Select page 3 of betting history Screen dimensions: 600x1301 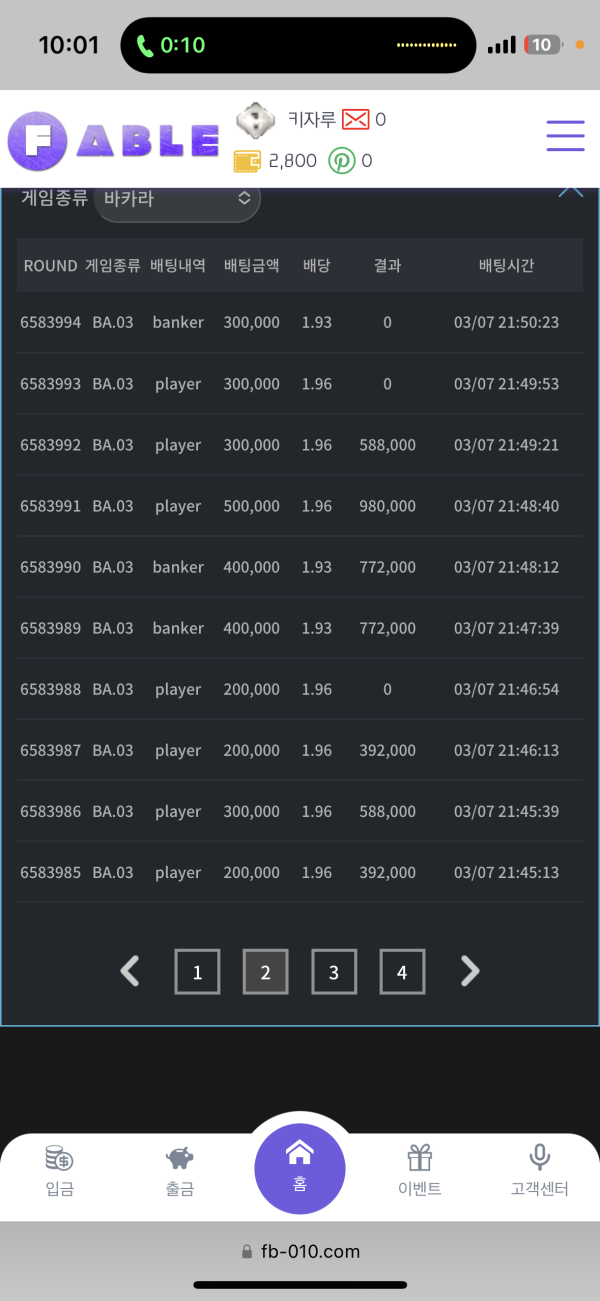[x=334, y=972]
